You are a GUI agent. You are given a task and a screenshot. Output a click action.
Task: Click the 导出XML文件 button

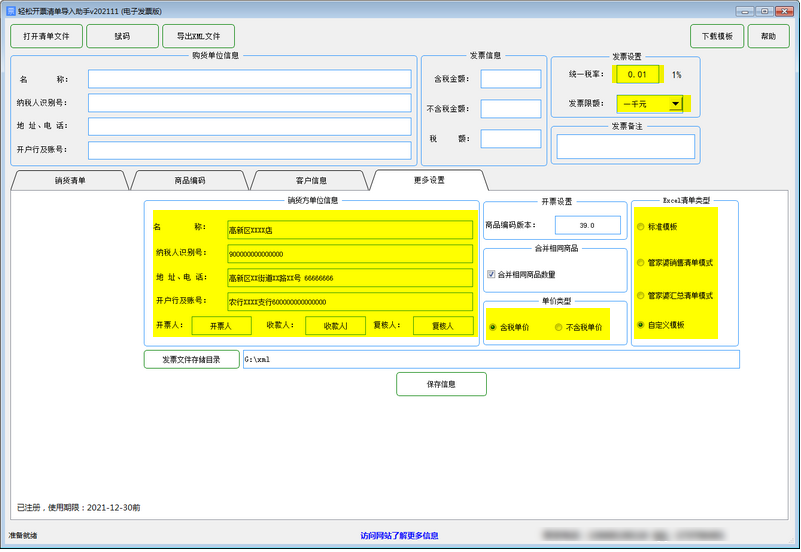click(x=198, y=36)
